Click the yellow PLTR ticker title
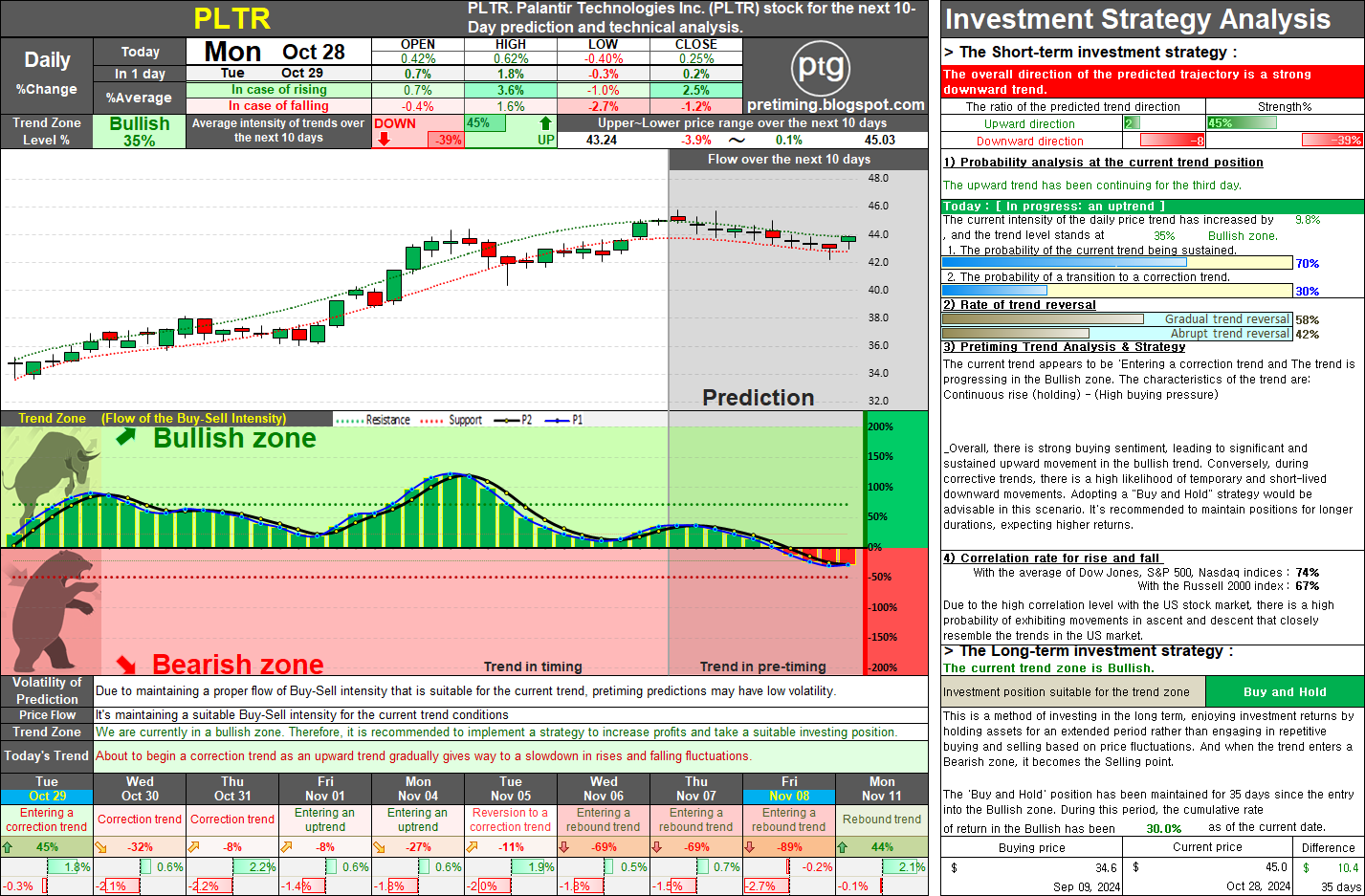The height and width of the screenshot is (896, 1365). [232, 19]
